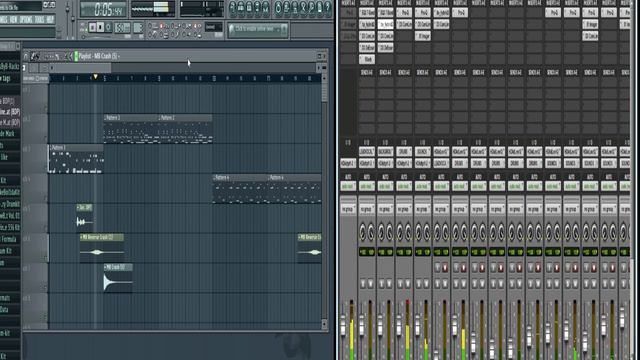
Task: Click the yellow playhead marker on the Playlist ruler
Action: [95, 77]
